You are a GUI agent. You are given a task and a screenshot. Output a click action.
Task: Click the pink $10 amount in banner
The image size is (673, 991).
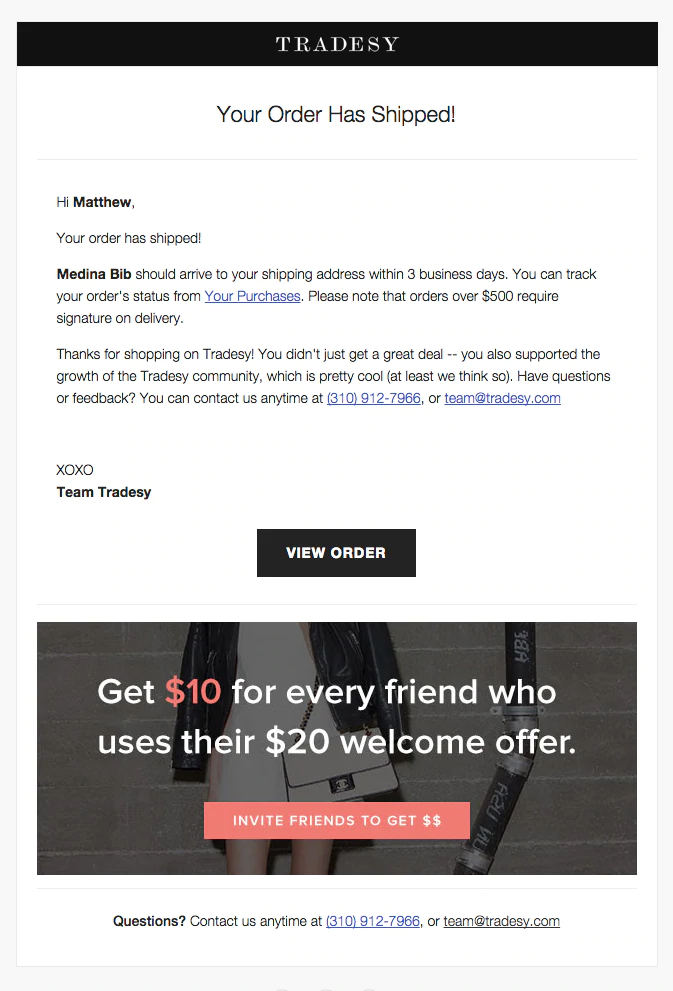tap(193, 692)
